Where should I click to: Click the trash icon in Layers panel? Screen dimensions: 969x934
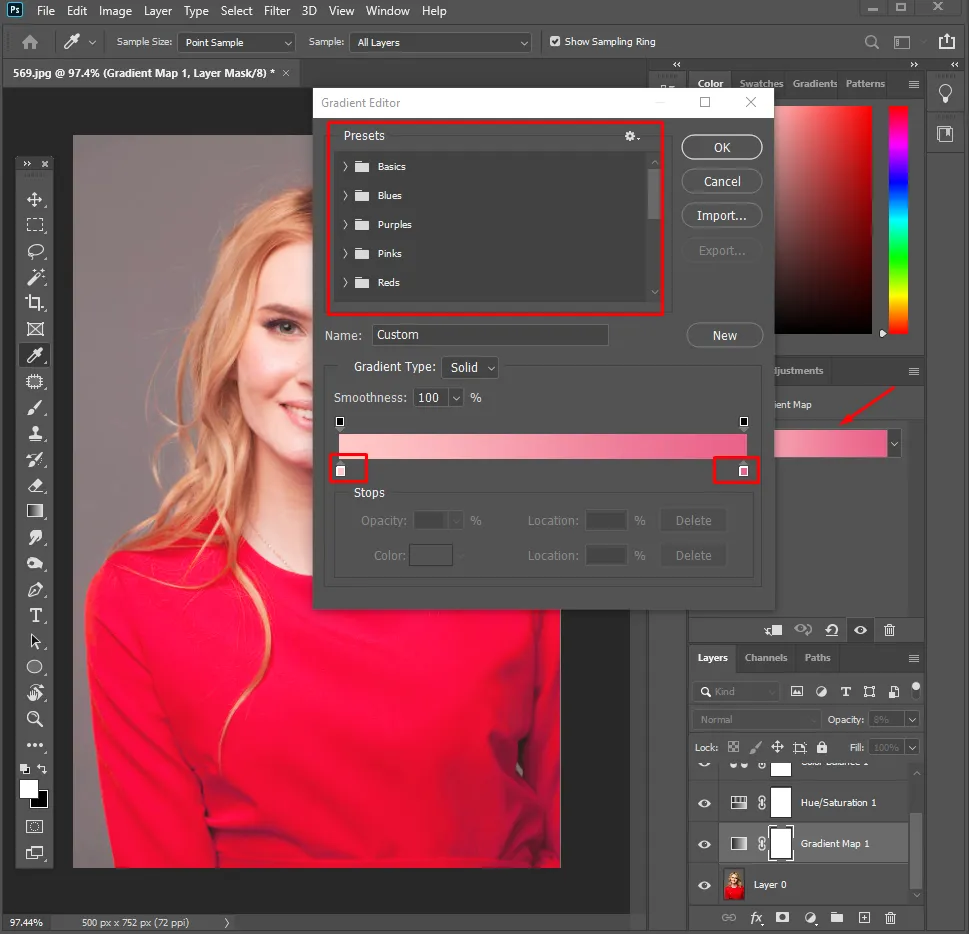coord(890,917)
